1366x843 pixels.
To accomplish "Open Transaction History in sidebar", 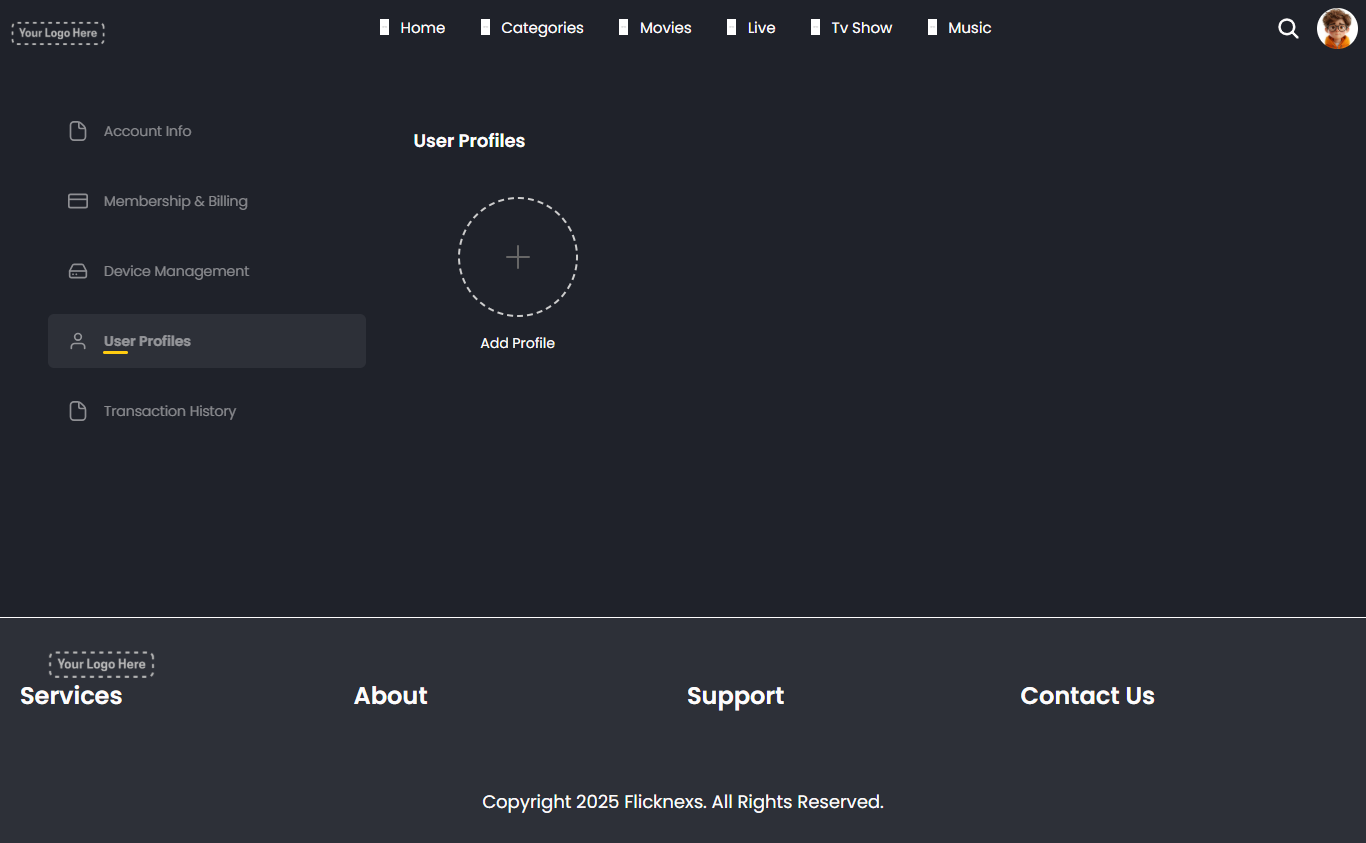I will [170, 411].
